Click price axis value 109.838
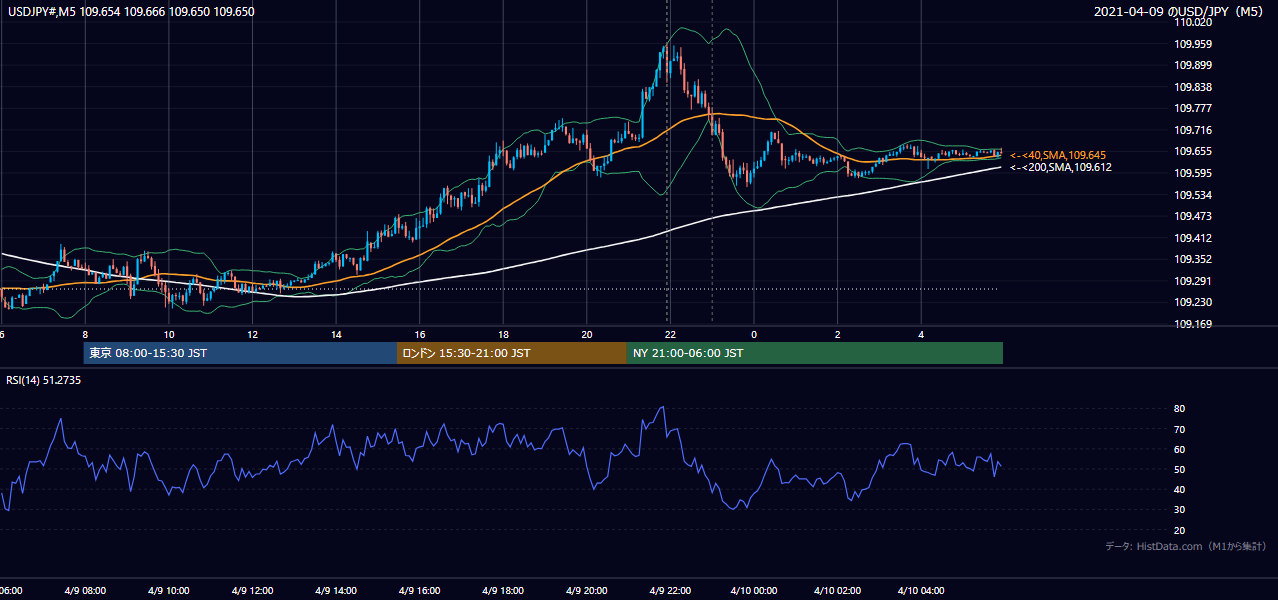1278x600 pixels. [1195, 87]
